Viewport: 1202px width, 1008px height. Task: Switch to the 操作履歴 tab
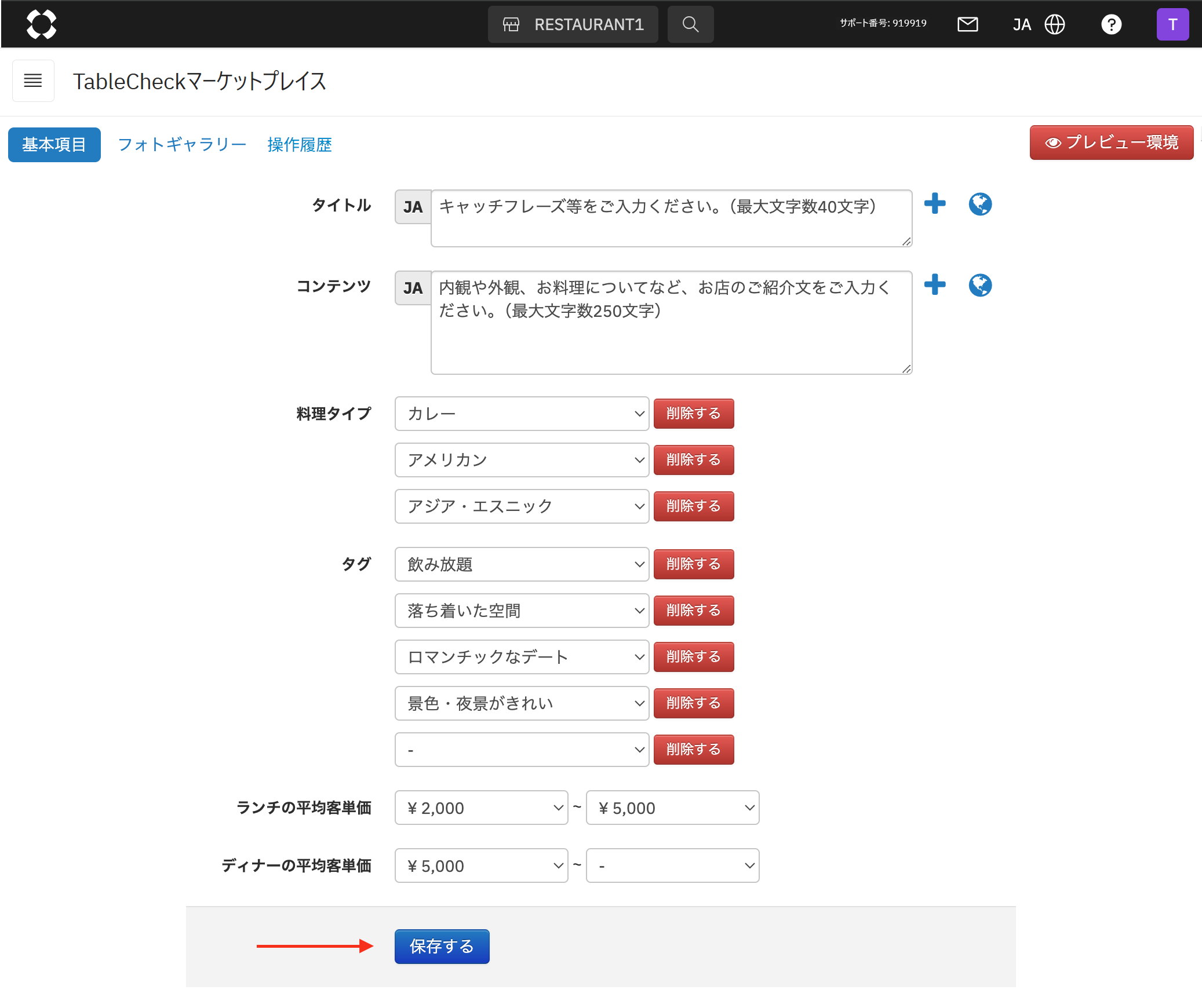(300, 144)
